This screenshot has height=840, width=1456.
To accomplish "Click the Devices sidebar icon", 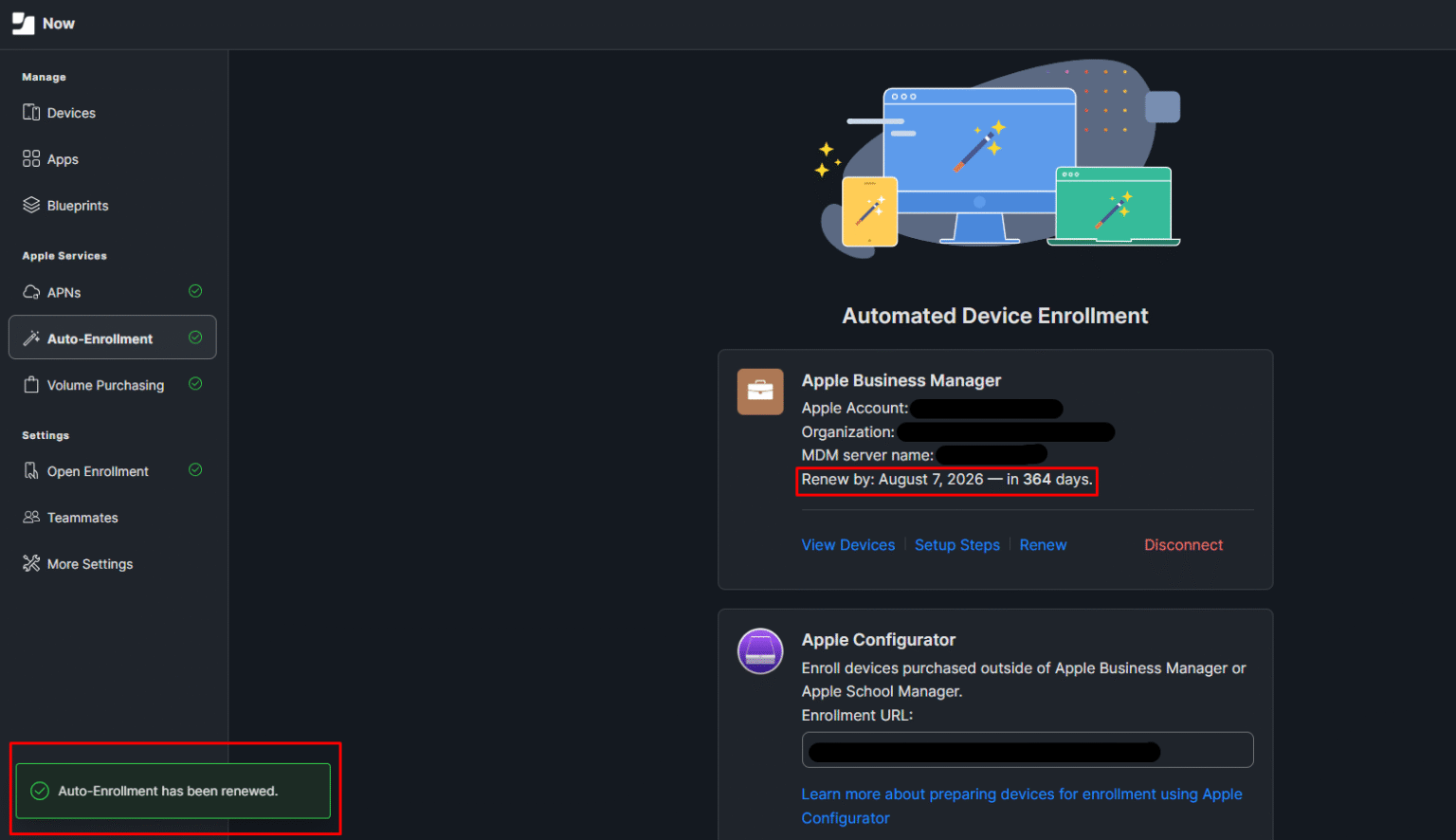I will pyautogui.click(x=31, y=112).
